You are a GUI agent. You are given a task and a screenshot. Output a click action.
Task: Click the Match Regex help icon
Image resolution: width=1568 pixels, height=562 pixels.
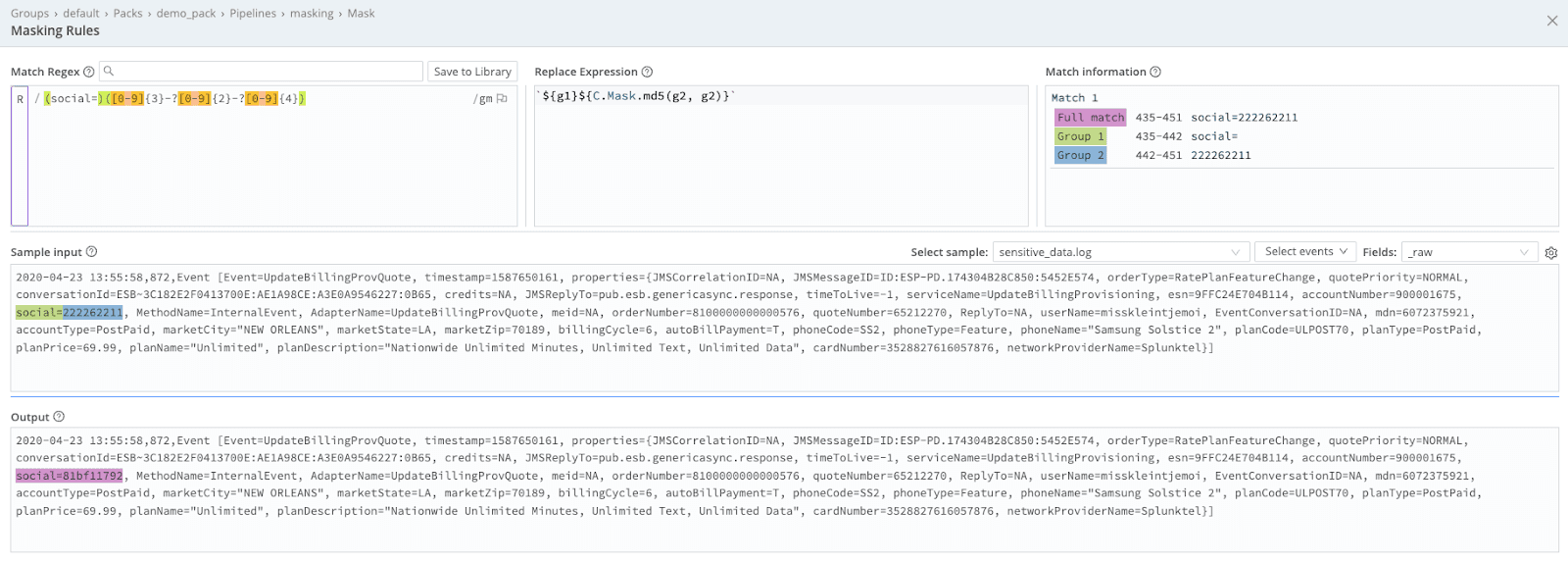tap(89, 72)
